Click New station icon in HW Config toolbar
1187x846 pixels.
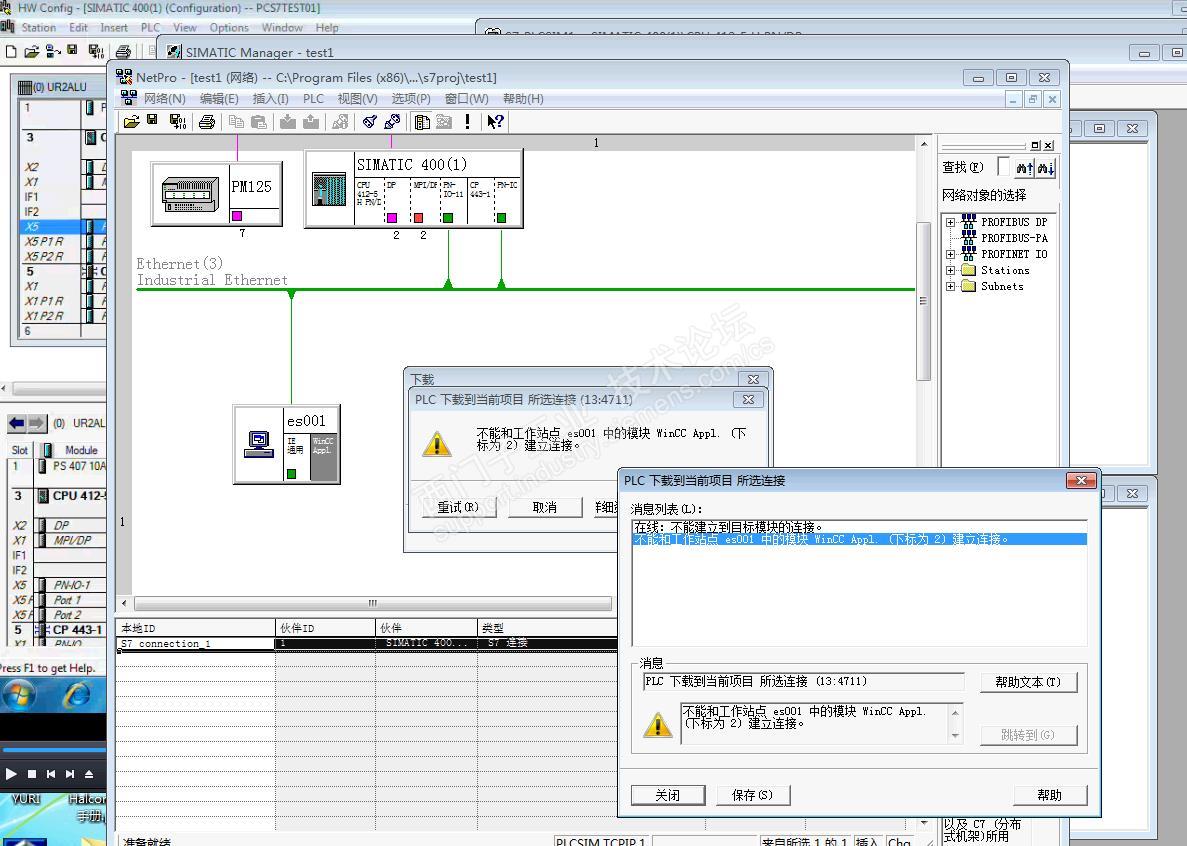coord(11,51)
